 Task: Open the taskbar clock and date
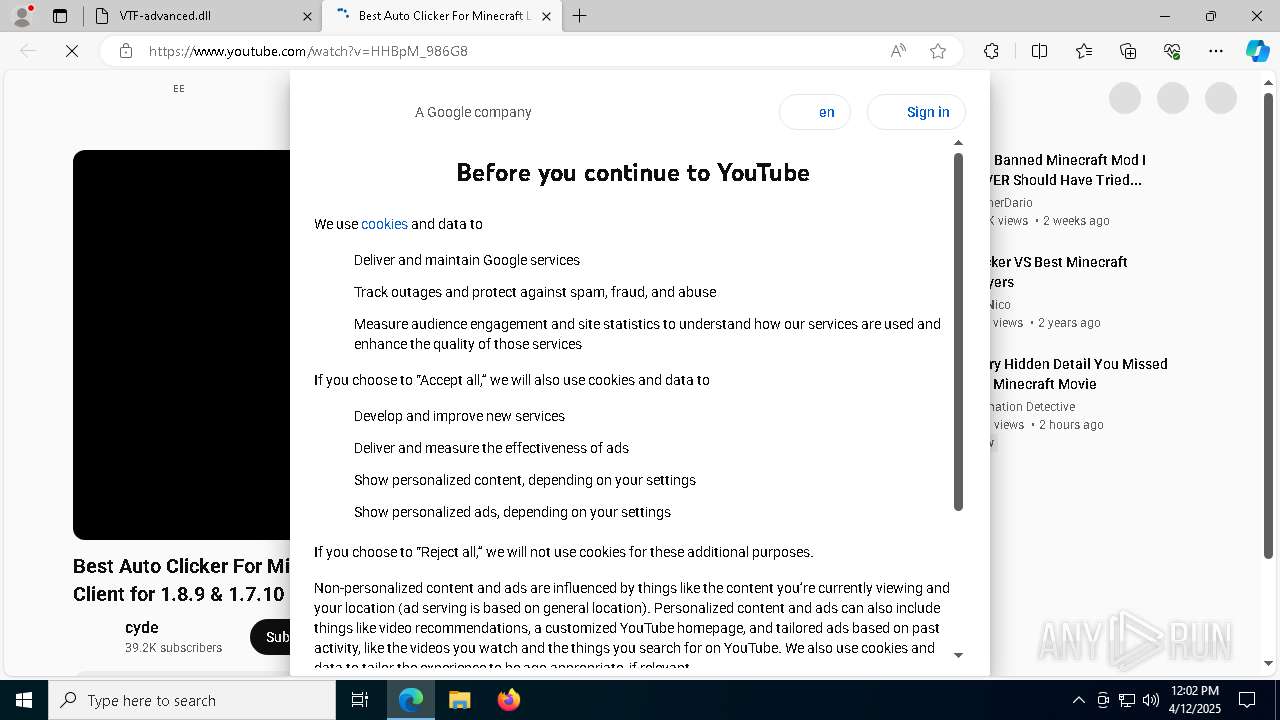(x=1194, y=700)
